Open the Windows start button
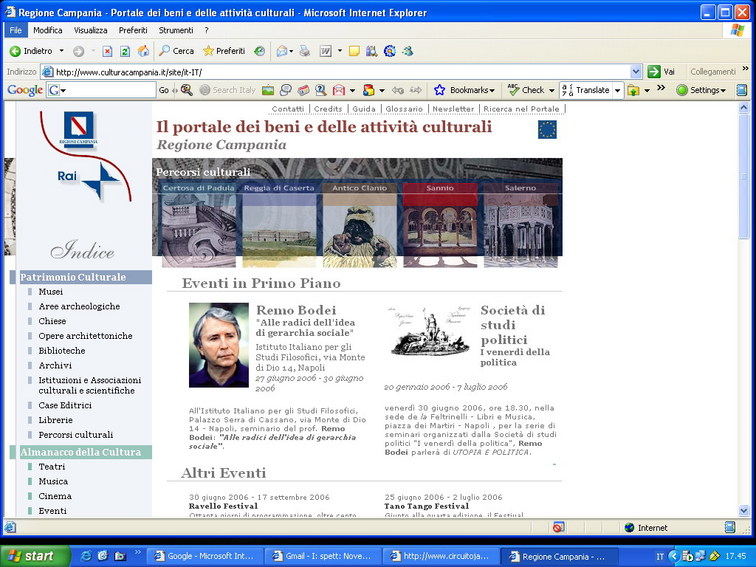 (x=35, y=556)
